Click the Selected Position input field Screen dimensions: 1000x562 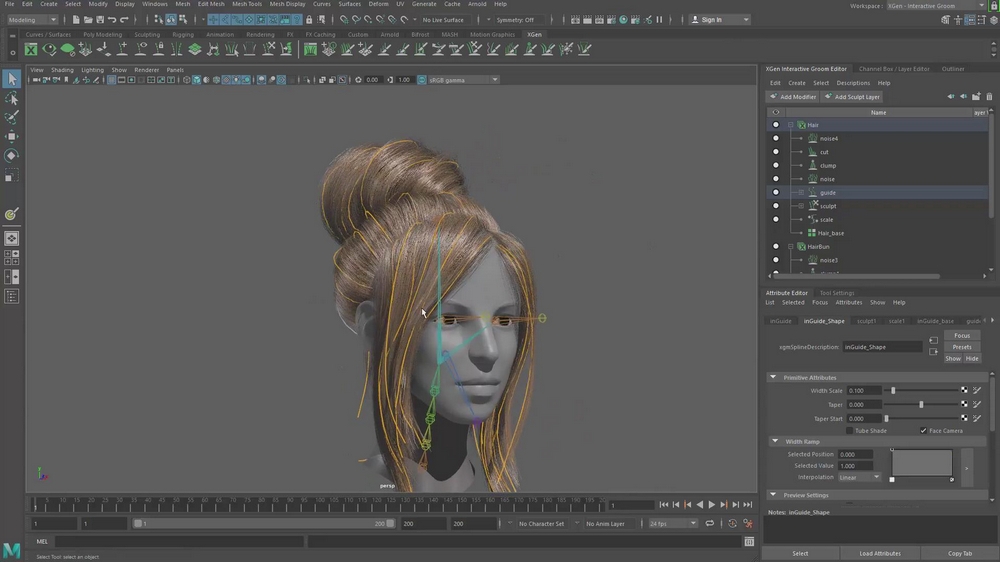click(x=855, y=454)
